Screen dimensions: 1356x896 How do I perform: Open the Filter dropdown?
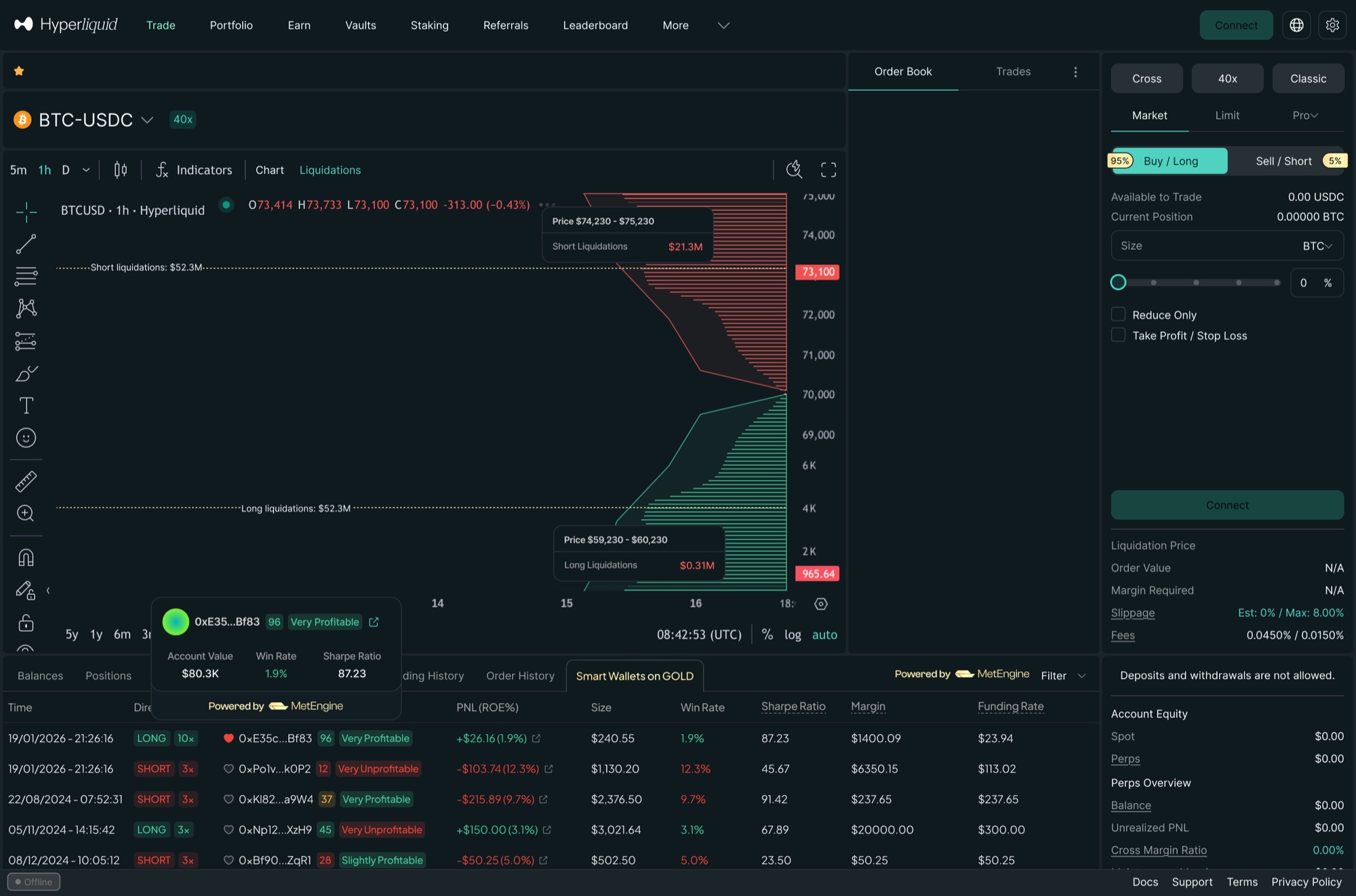coord(1063,676)
